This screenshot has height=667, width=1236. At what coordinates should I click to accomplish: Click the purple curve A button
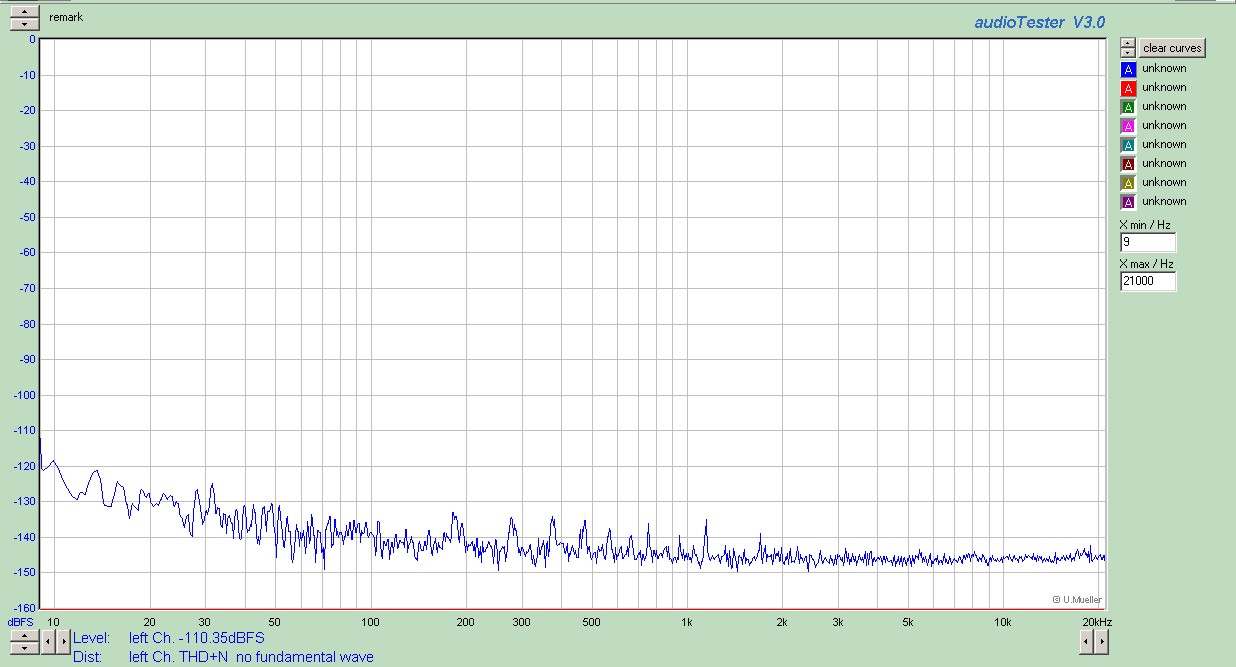pos(1128,202)
